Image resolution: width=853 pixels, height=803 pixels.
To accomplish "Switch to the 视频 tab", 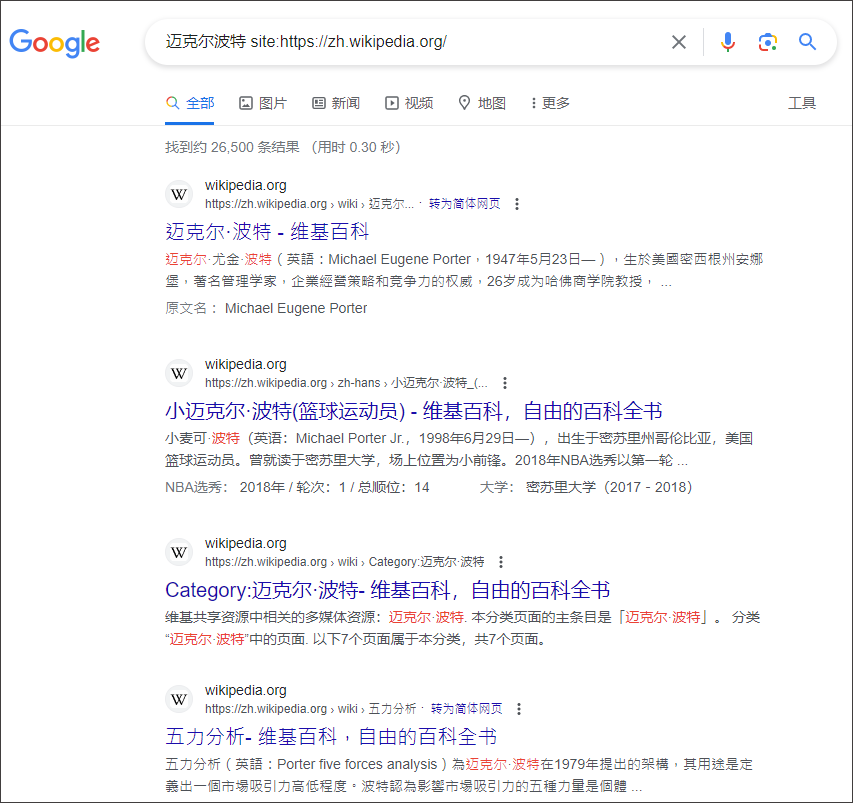I will click(x=409, y=103).
